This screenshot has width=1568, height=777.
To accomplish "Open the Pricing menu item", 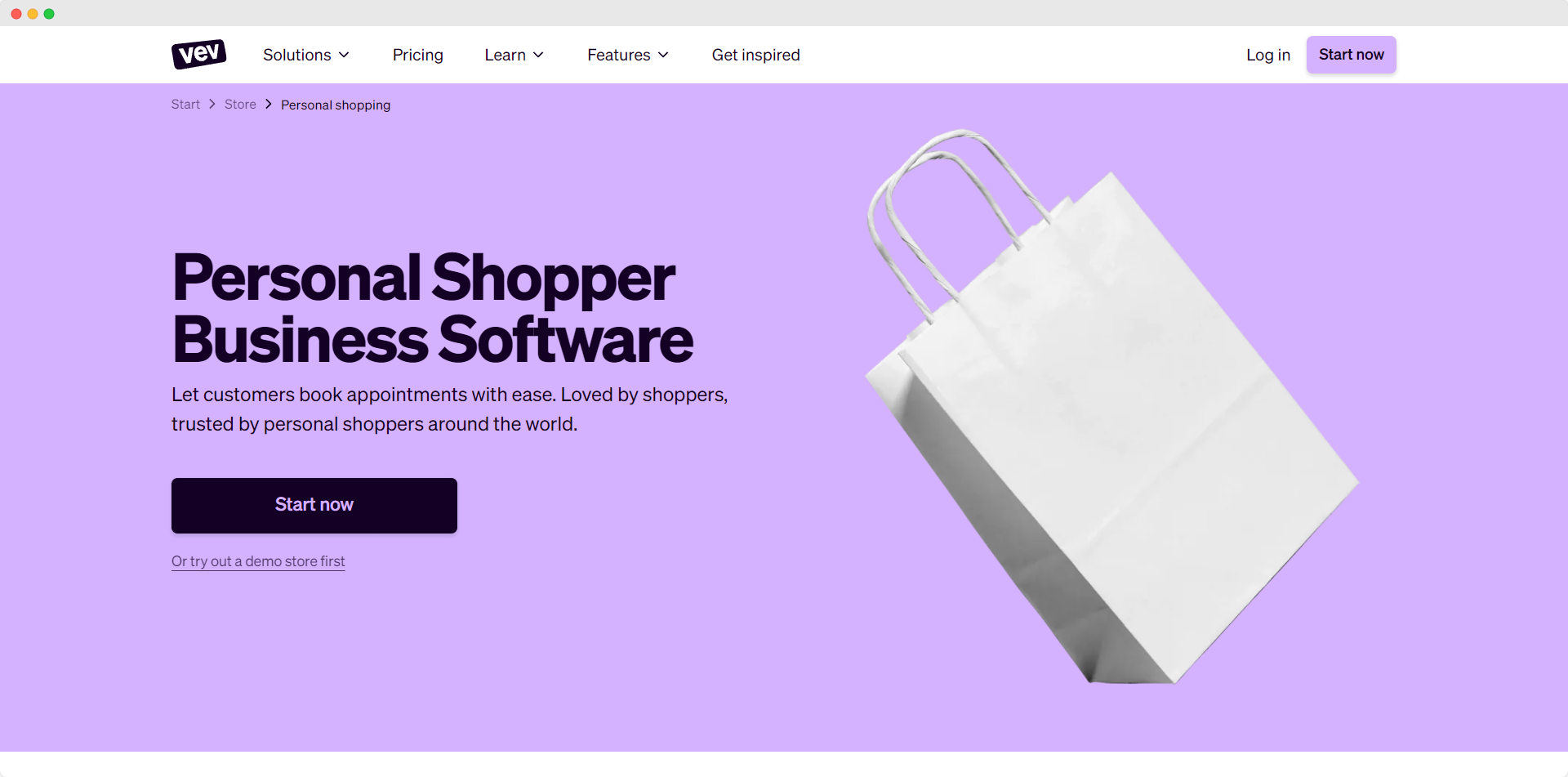I will [418, 55].
